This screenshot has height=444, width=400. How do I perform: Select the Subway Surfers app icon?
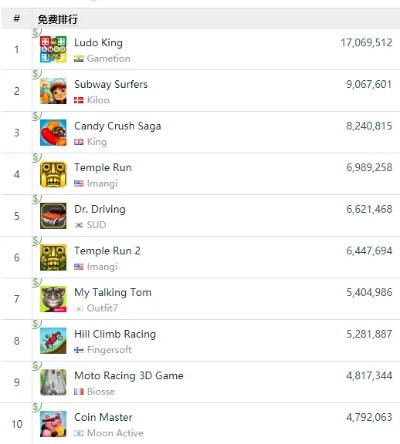coord(53,91)
